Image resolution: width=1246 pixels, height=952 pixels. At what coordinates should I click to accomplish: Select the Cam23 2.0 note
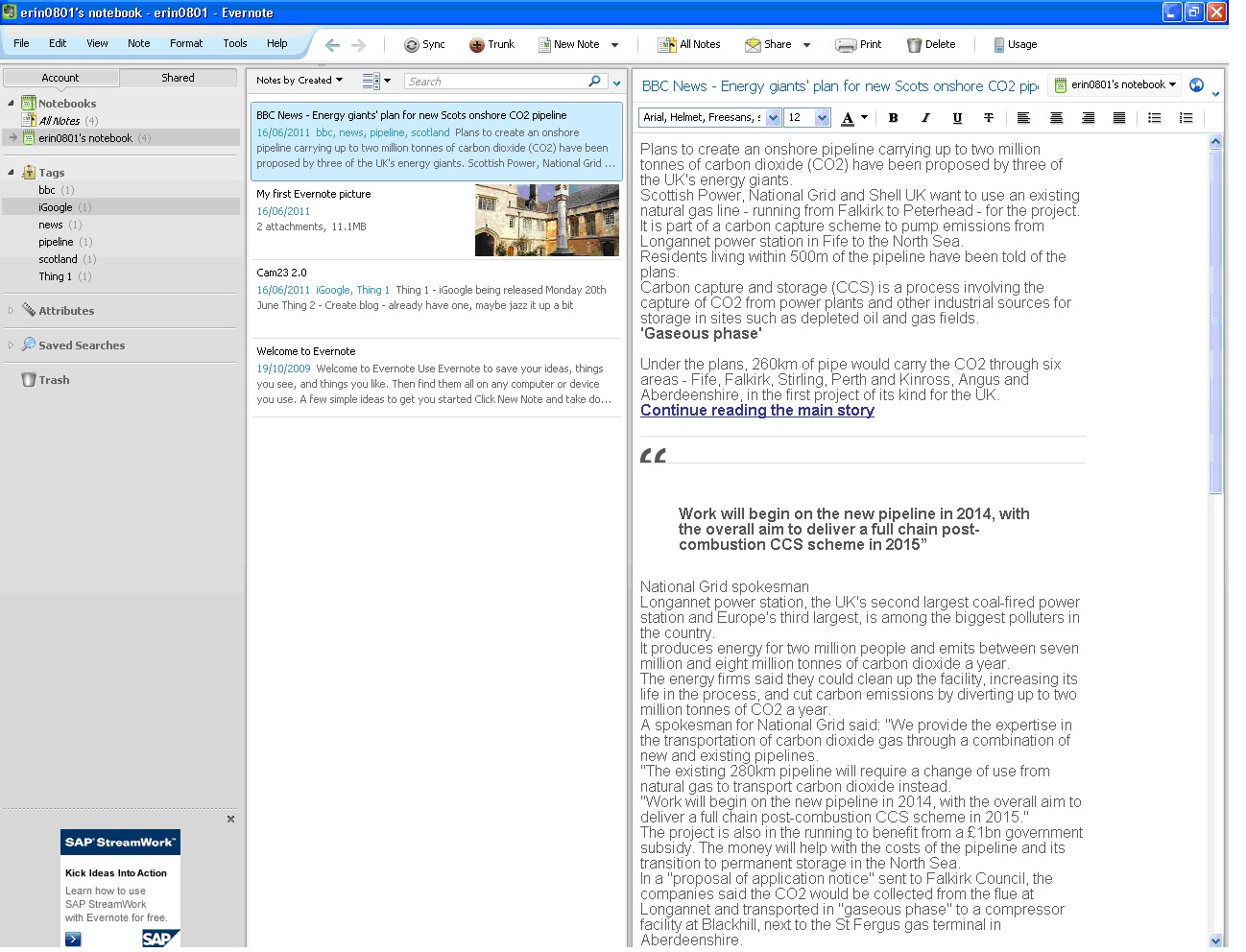(436, 298)
